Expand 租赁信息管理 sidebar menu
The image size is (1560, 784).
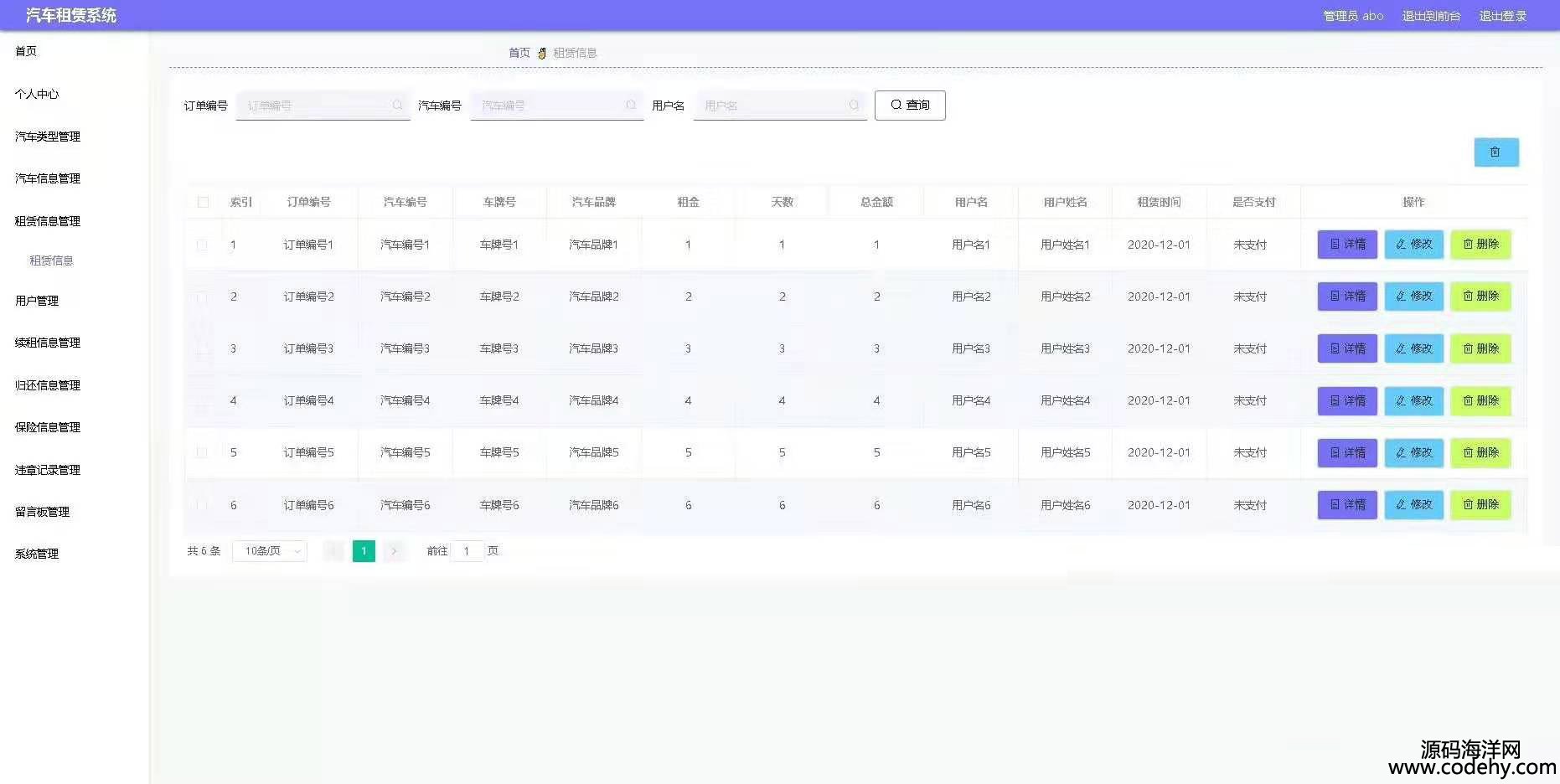click(48, 221)
